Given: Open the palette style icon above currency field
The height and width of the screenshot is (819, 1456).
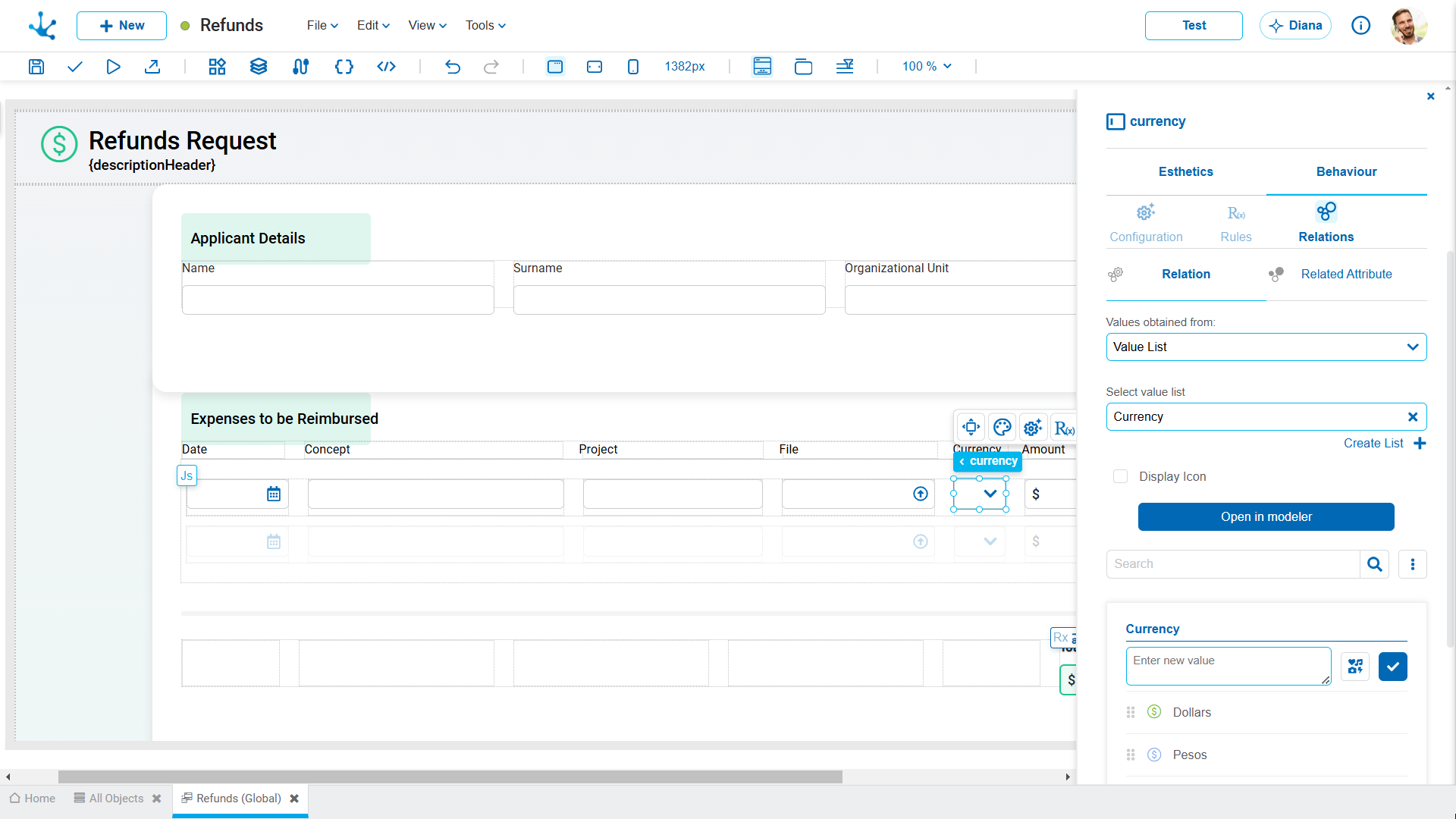Looking at the screenshot, I should pos(1002,428).
